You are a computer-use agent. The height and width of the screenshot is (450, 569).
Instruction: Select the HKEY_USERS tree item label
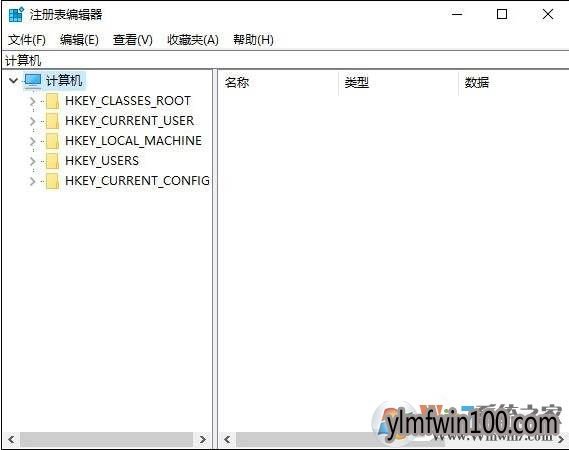point(102,161)
